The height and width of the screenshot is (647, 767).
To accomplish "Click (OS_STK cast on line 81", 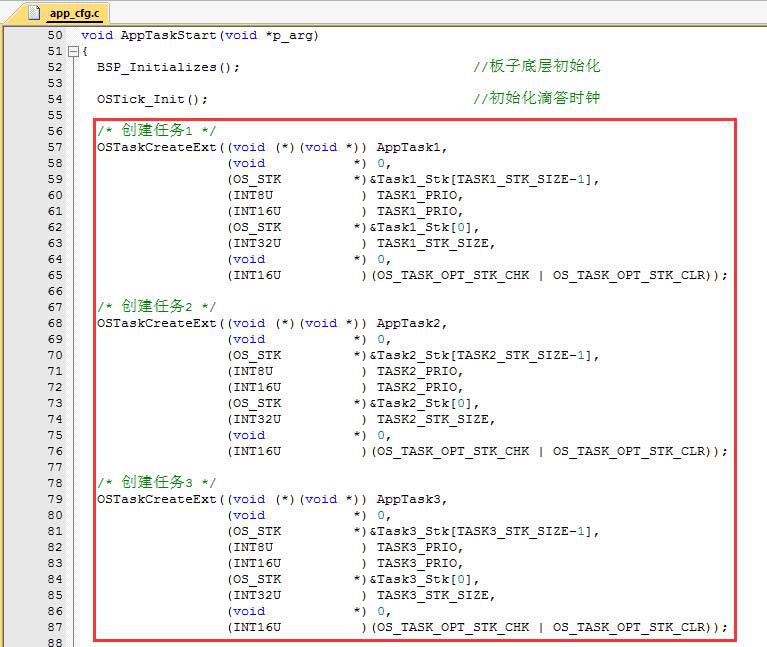I will point(254,532).
